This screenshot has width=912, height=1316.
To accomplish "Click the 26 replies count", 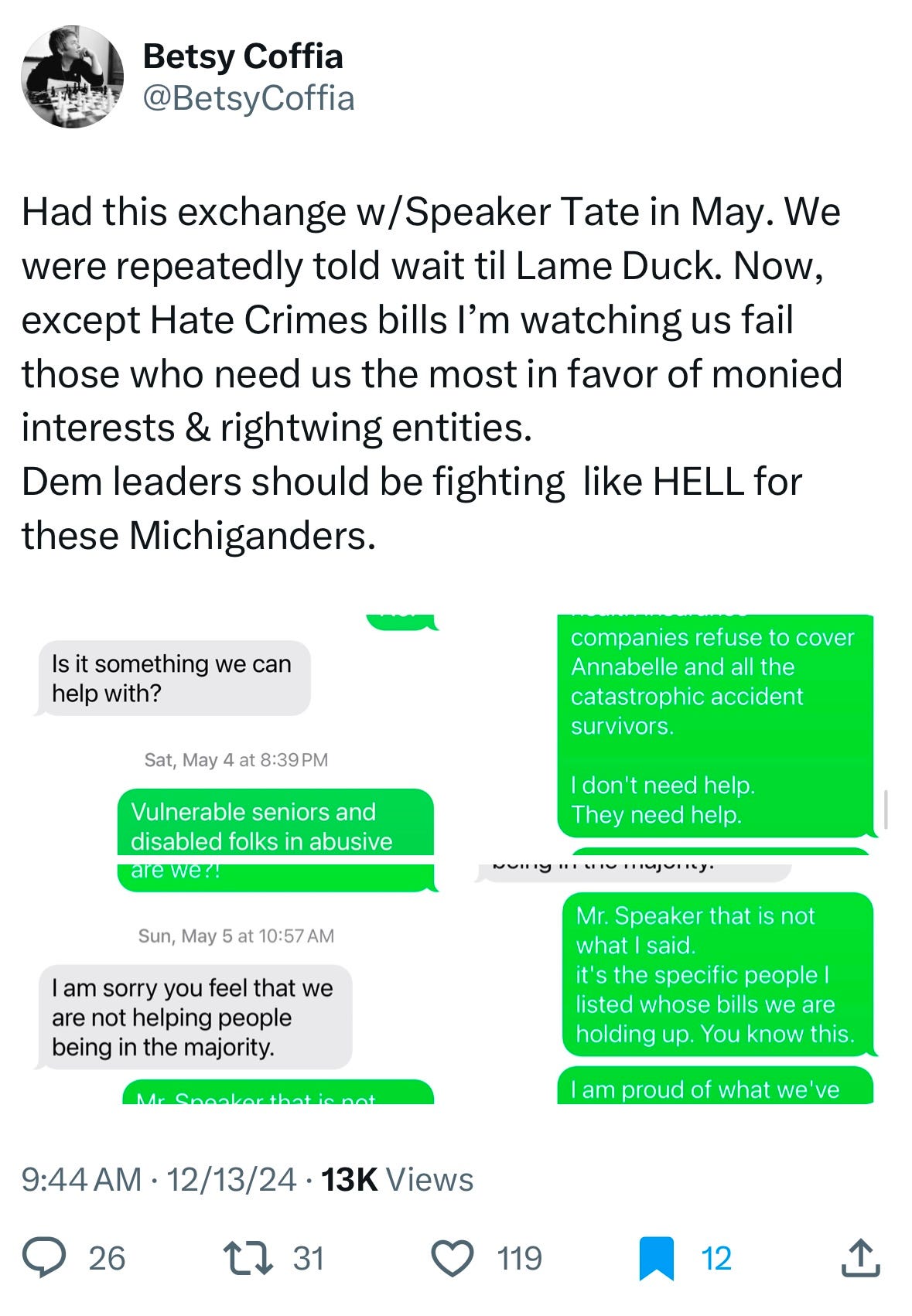I will (107, 1259).
